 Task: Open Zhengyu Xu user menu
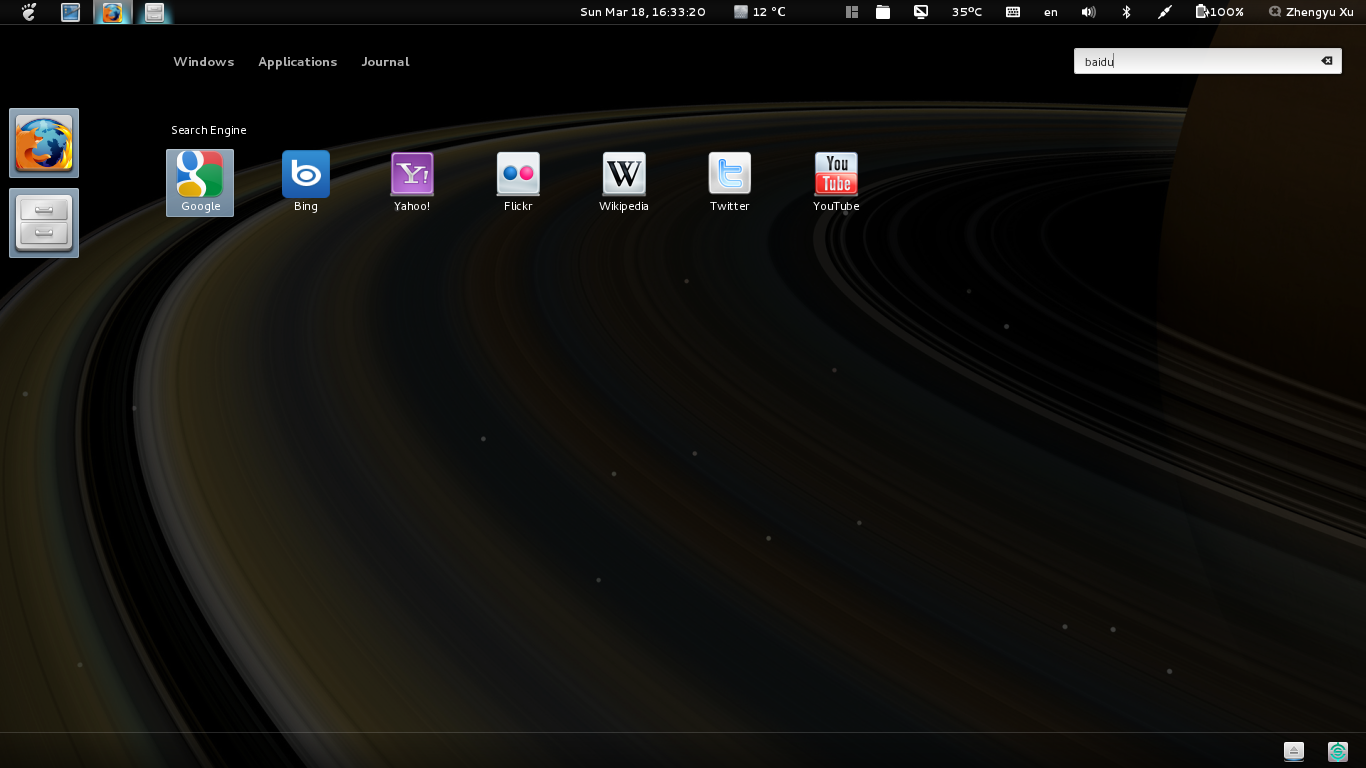click(x=1310, y=12)
